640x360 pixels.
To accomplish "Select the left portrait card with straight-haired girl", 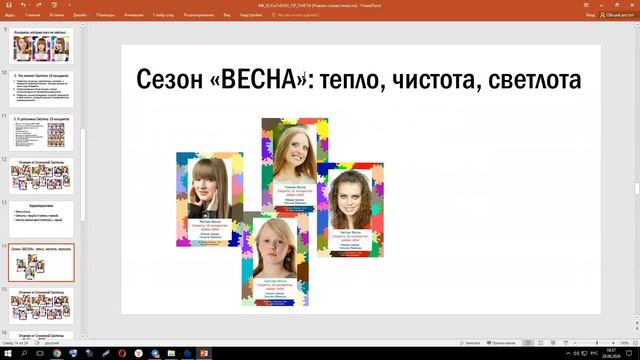I will point(209,200).
